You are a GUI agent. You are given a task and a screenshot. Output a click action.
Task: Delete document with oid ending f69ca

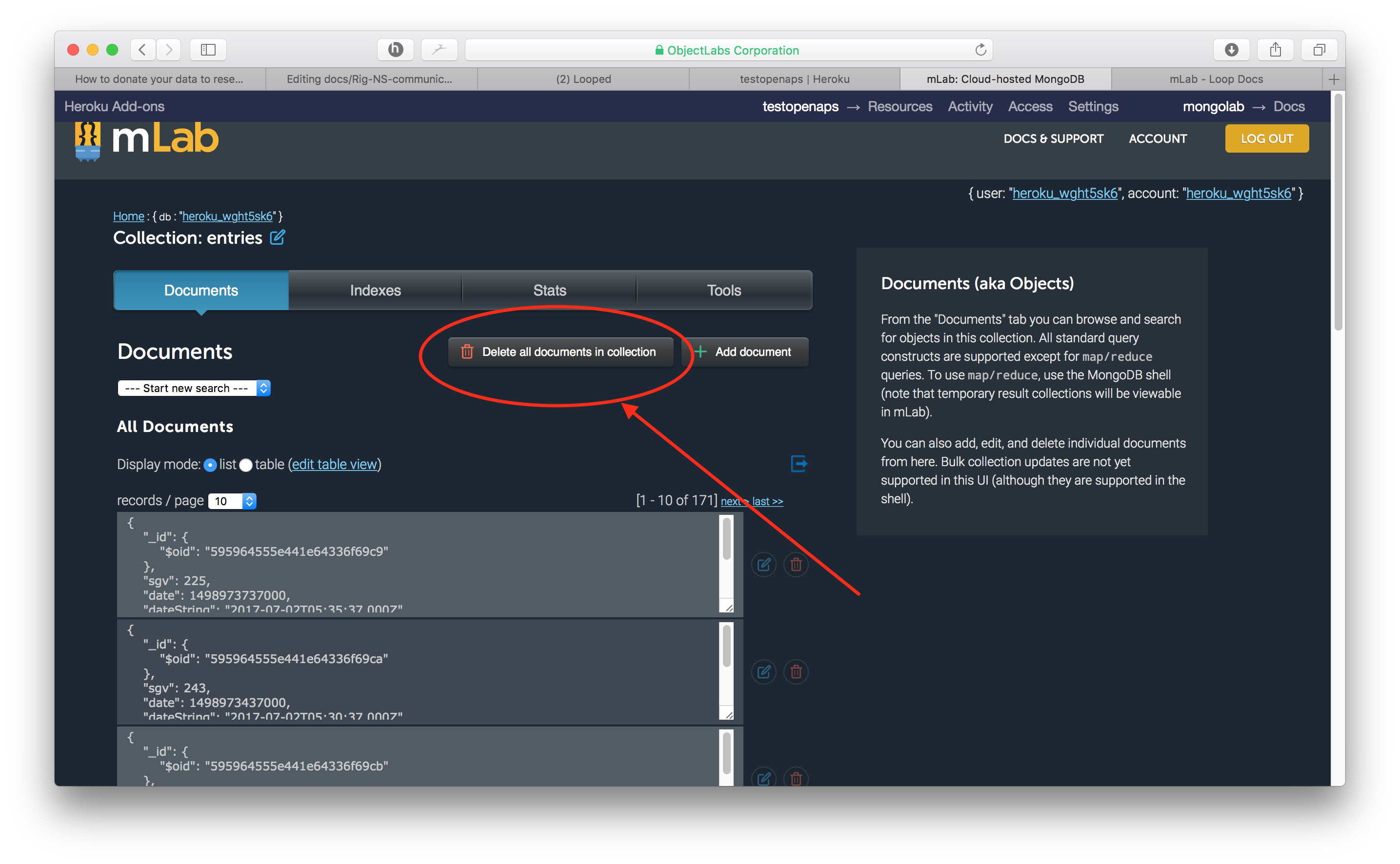coord(796,671)
